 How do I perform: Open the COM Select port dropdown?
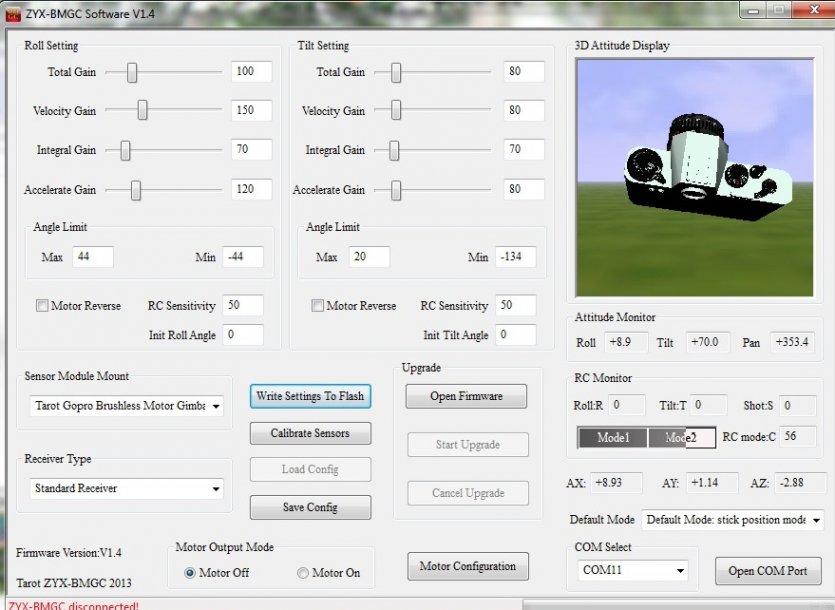click(680, 571)
